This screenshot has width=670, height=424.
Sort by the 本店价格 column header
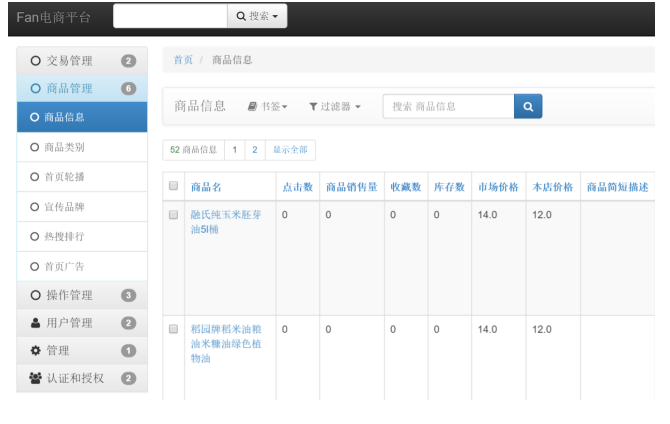pyautogui.click(x=552, y=187)
